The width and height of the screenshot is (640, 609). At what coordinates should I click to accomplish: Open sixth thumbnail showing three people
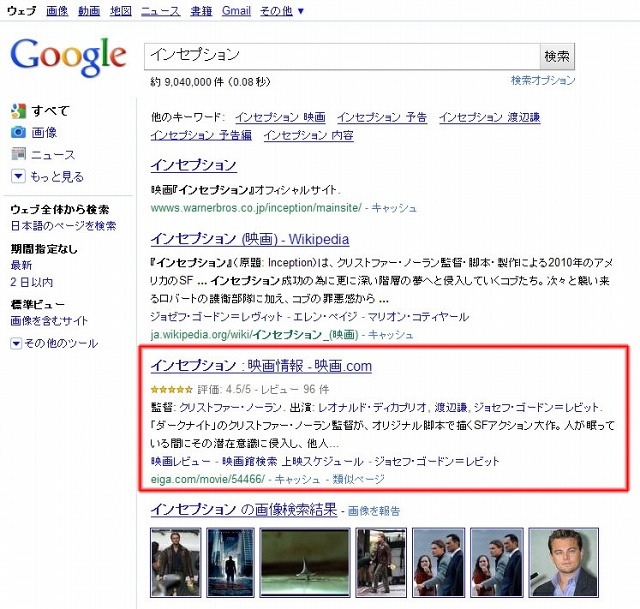click(497, 562)
